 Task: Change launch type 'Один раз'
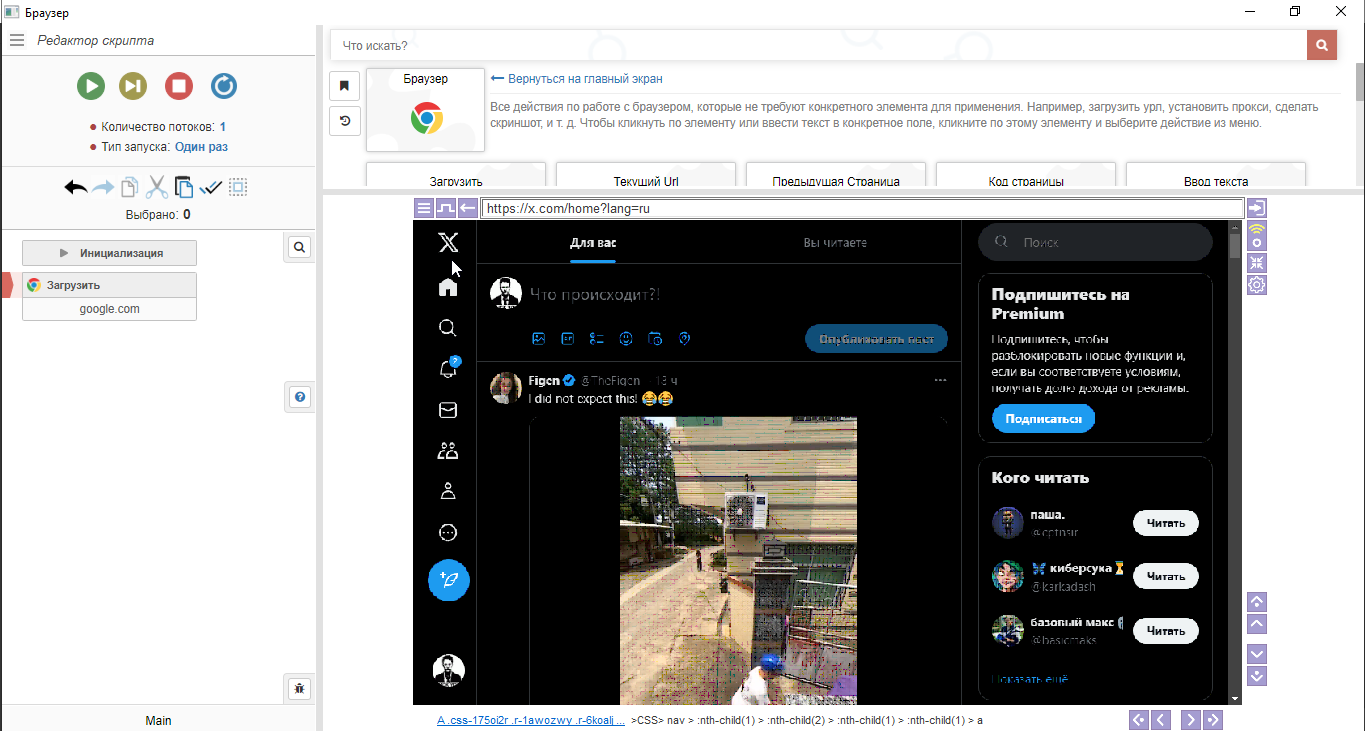pyautogui.click(x=201, y=147)
